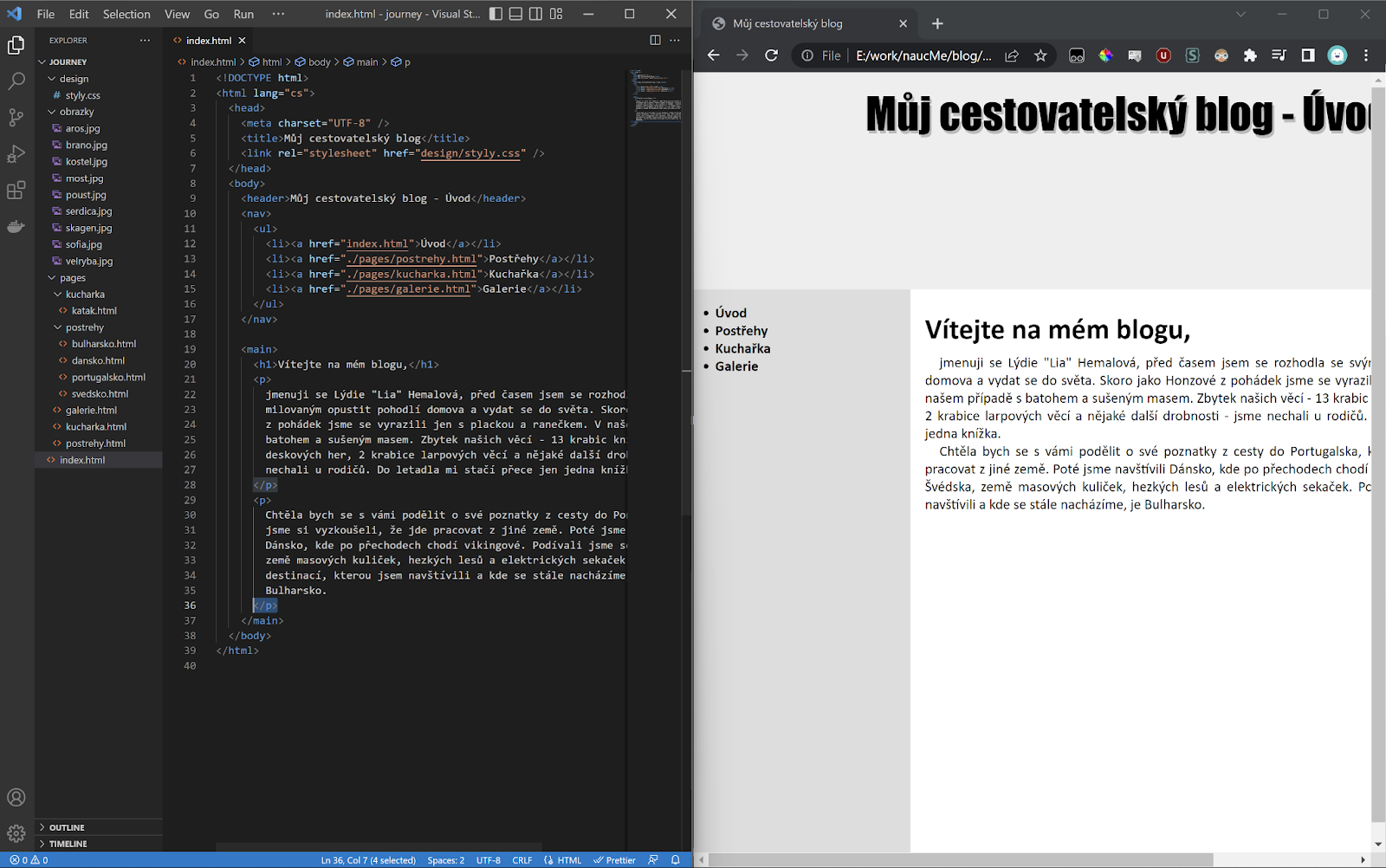Toggle the bottom panel layout button
The height and width of the screenshot is (868, 1386).
pyautogui.click(x=515, y=14)
